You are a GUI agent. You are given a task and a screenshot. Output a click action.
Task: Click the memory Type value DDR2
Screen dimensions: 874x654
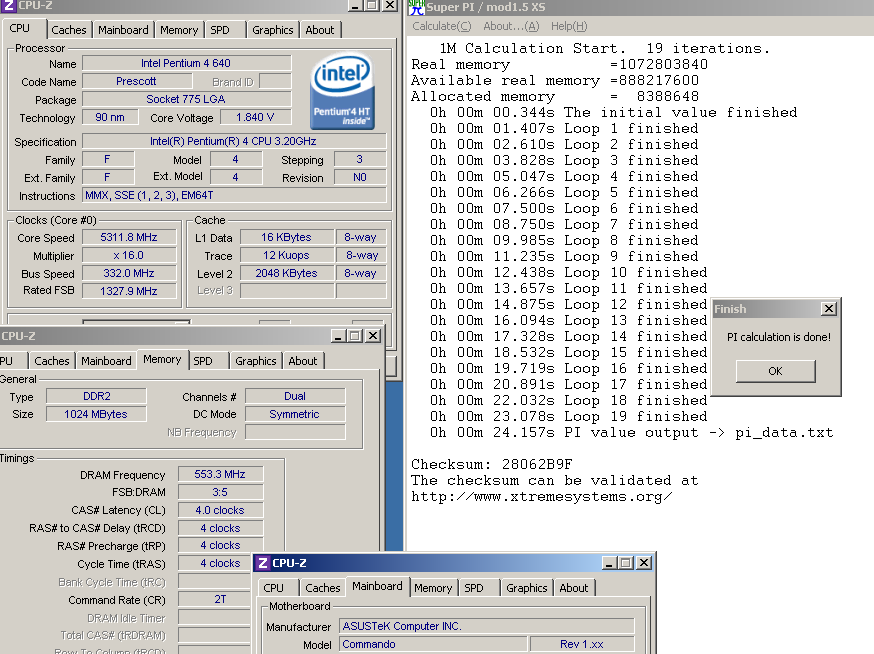96,396
